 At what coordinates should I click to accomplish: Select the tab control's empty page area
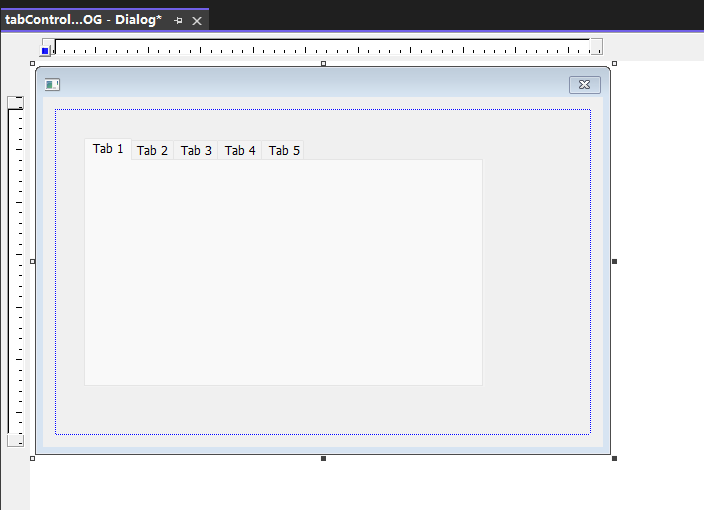[x=283, y=272]
